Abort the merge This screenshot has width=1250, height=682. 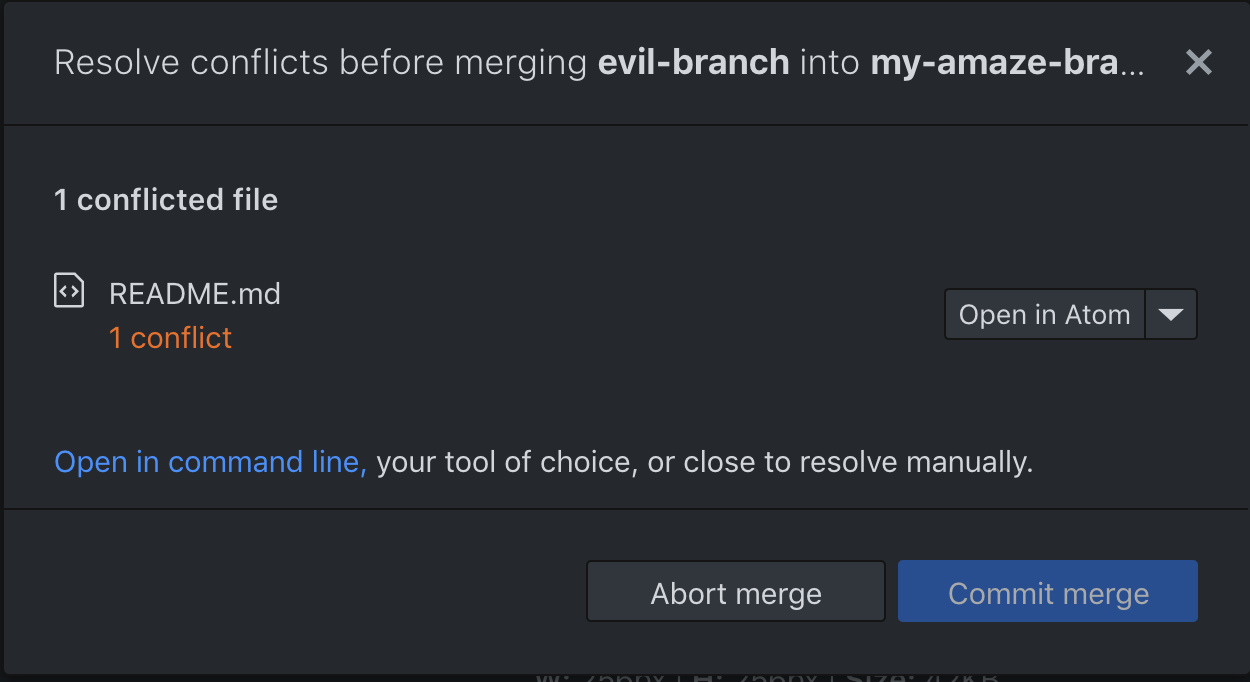[x=735, y=591]
